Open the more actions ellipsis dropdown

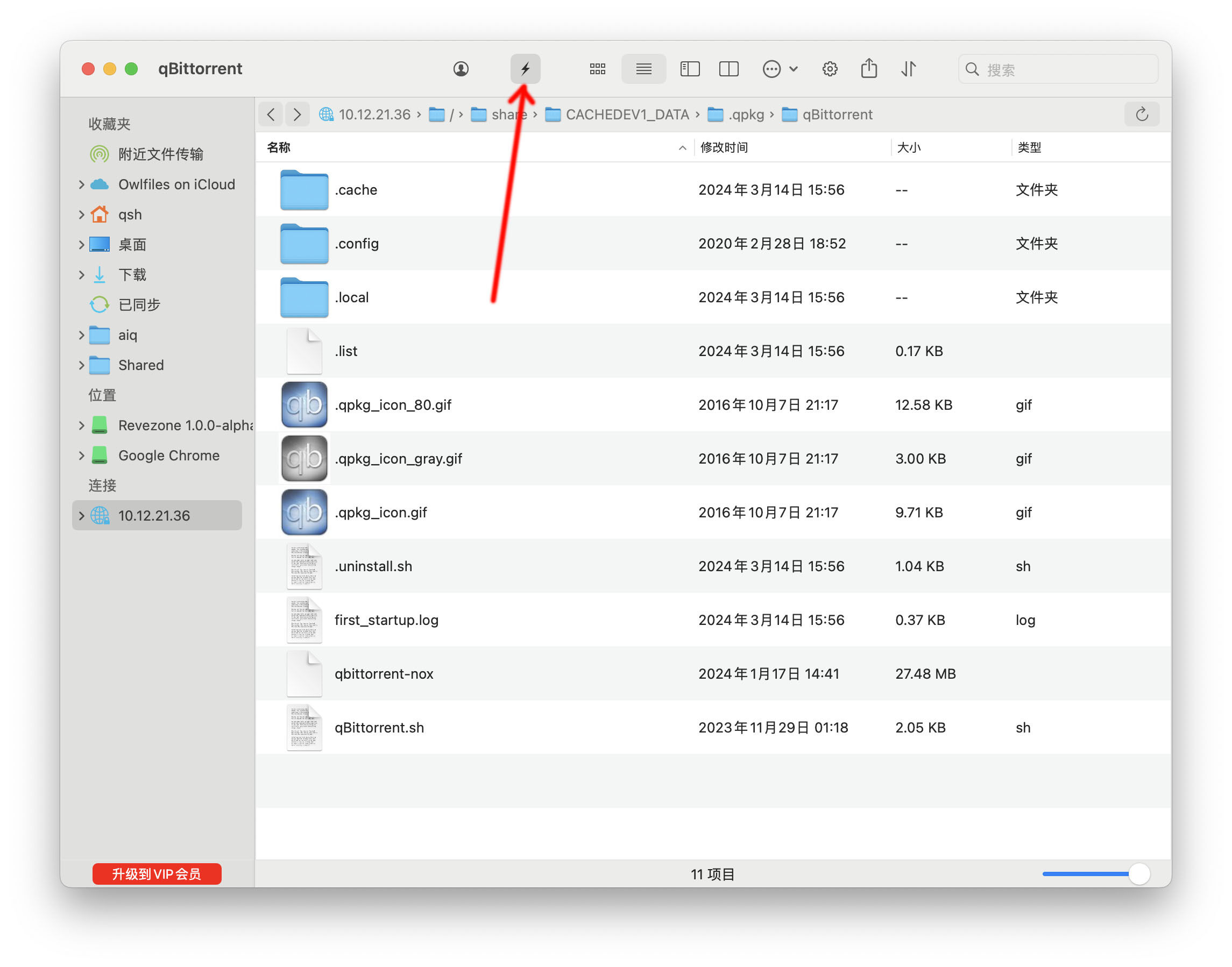[780, 69]
